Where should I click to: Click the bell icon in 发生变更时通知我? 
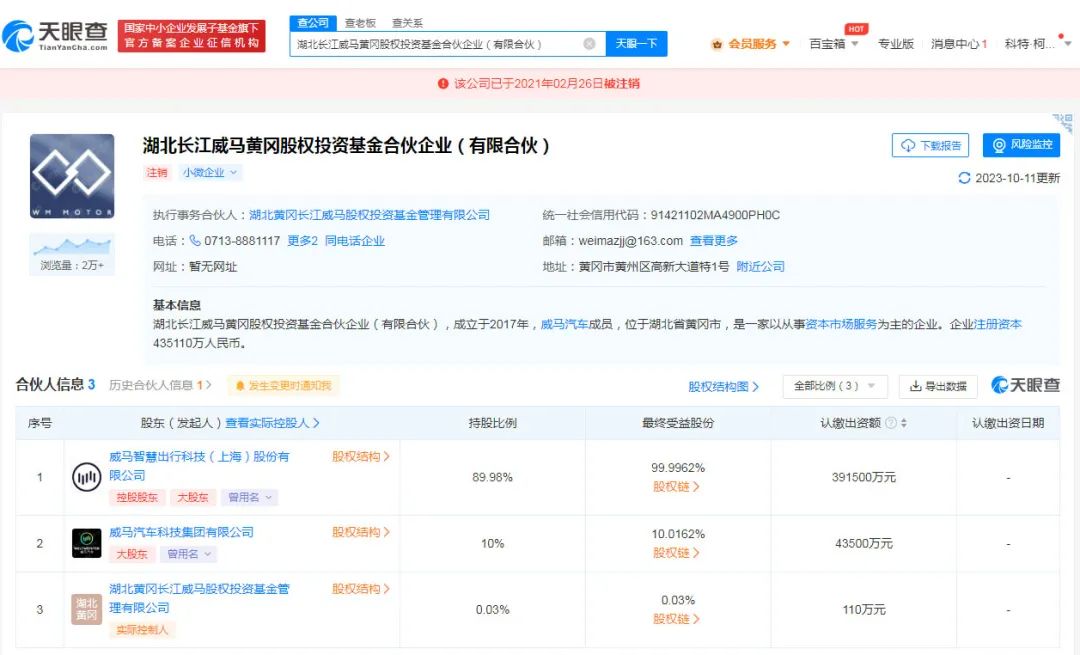tap(240, 386)
